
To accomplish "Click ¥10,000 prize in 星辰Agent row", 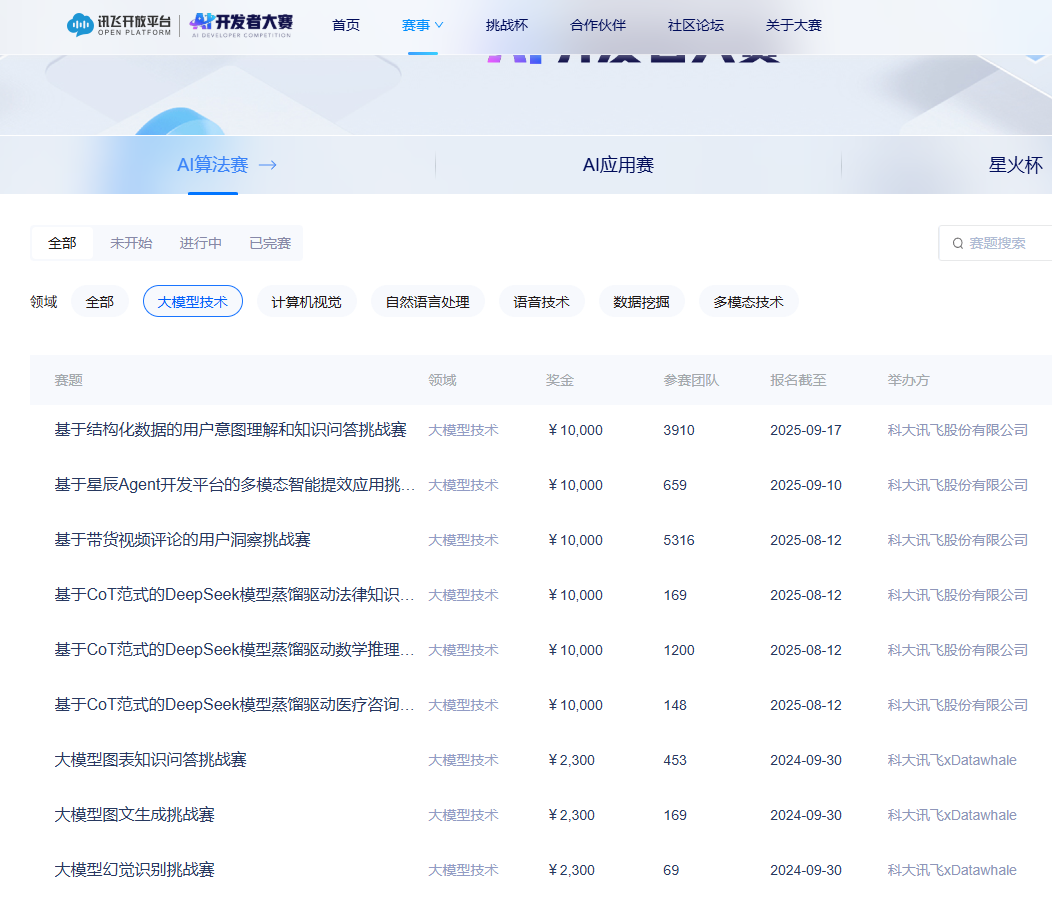I will [576, 485].
